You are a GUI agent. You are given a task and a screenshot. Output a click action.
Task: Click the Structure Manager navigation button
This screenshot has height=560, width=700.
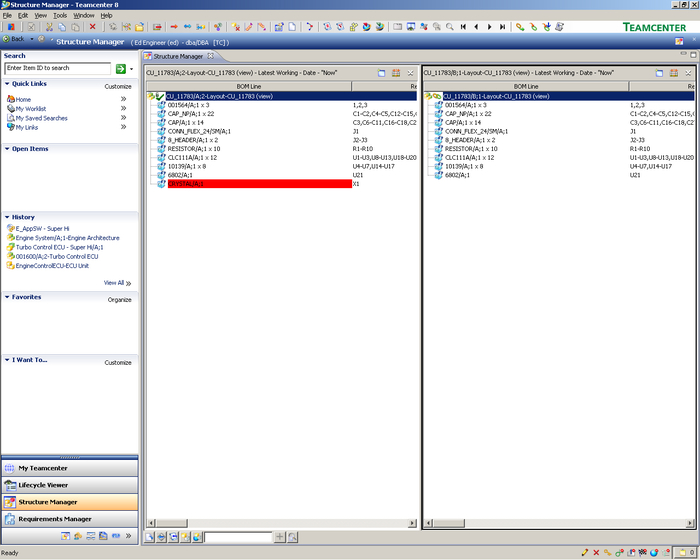point(70,502)
